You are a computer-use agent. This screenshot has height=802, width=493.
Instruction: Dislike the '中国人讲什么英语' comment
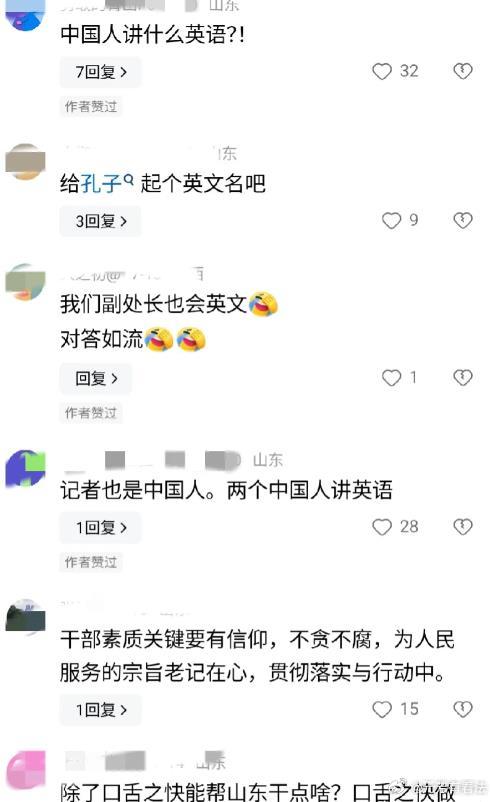463,71
